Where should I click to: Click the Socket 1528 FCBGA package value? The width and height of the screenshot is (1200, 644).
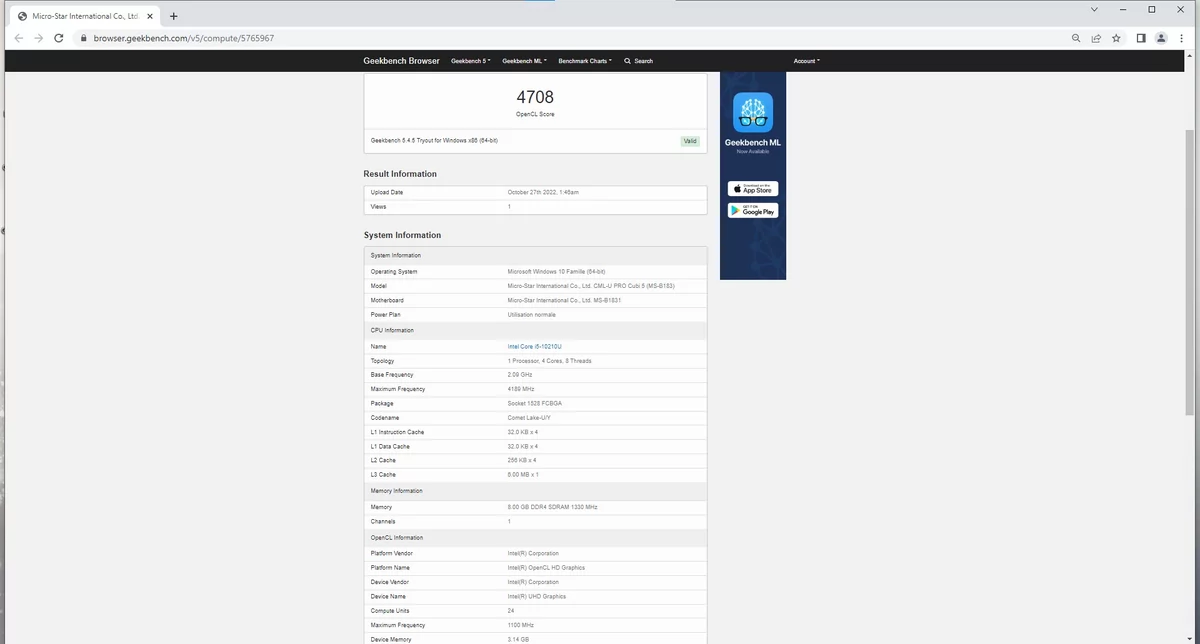(x=535, y=404)
